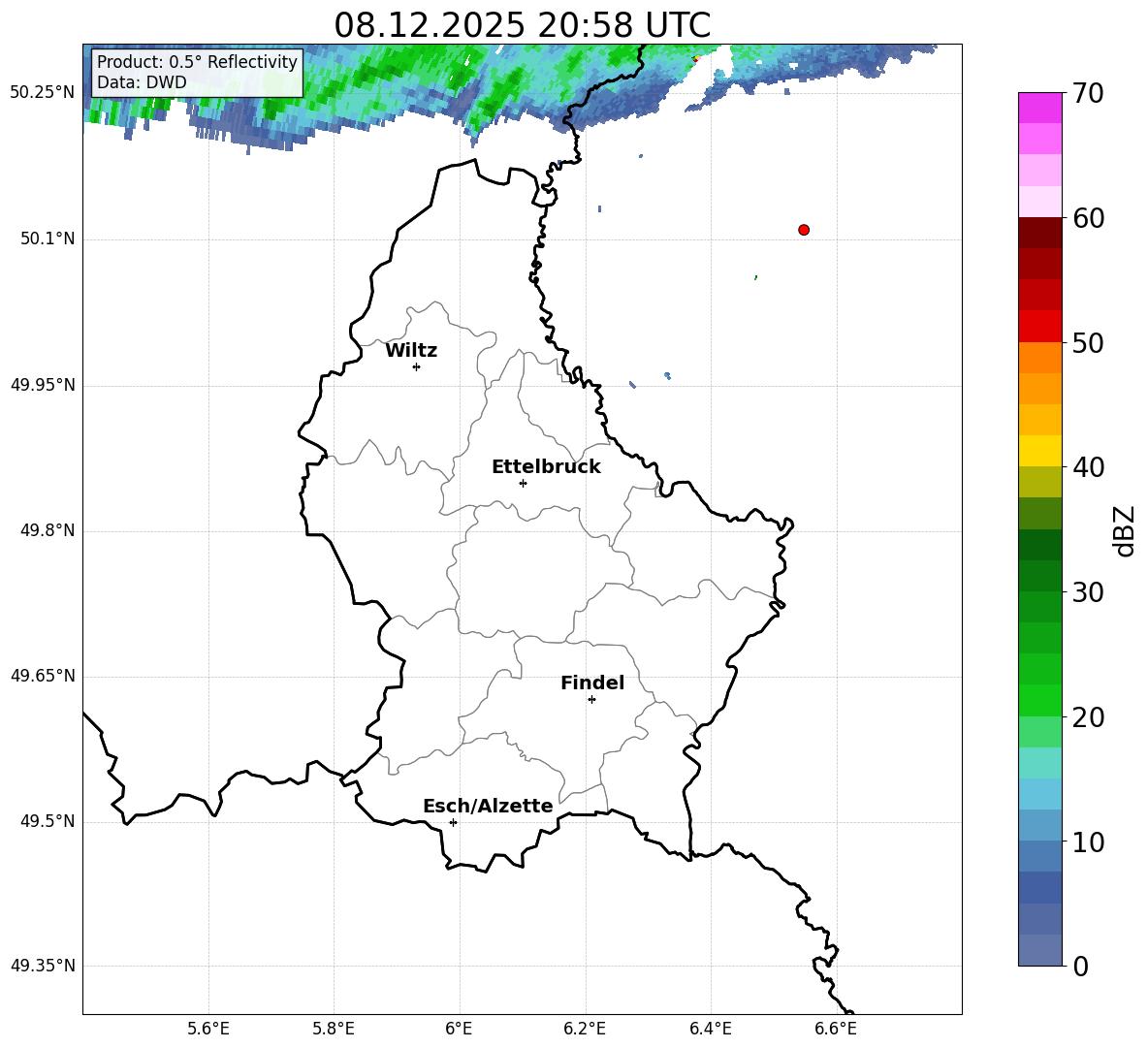
Task: Click the '6.4°E' longitude label
Action: pyautogui.click(x=710, y=1029)
